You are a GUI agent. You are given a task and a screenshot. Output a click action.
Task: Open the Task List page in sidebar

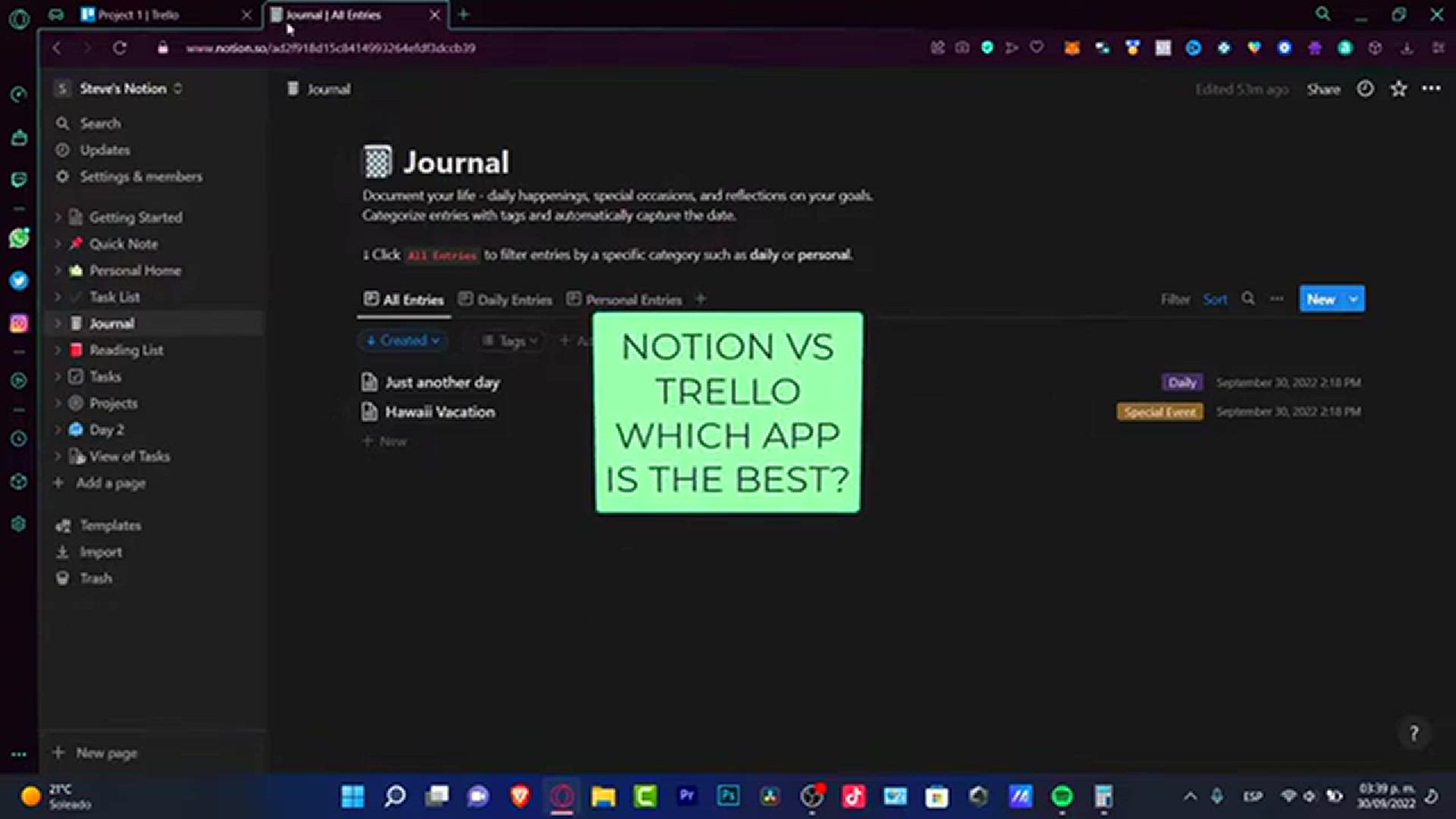115,297
